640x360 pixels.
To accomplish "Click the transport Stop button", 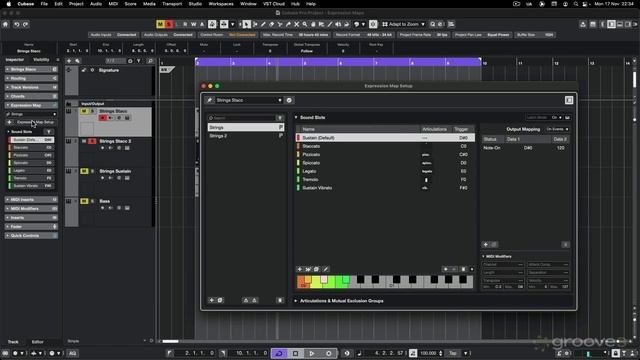I will [x=296, y=353].
